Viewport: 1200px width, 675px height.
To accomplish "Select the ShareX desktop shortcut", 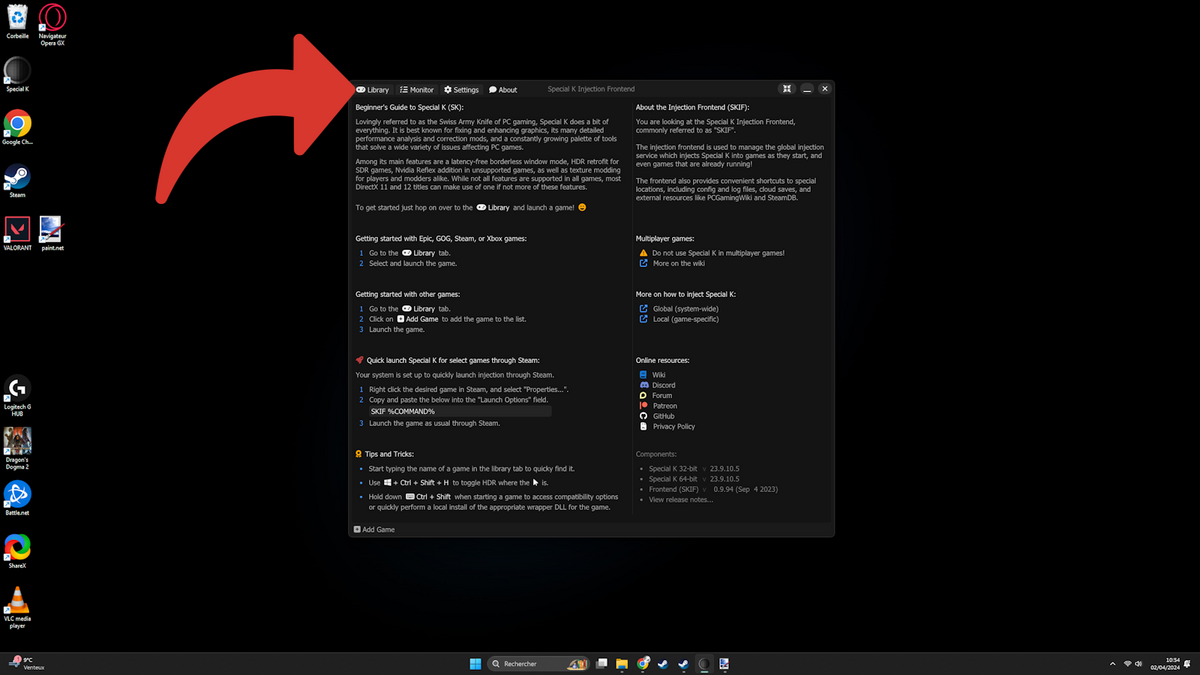I will click(17, 551).
